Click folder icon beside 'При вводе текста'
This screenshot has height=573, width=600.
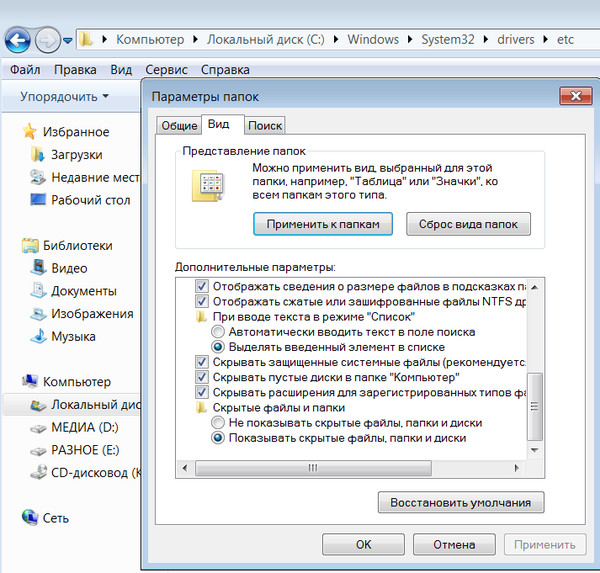[x=201, y=317]
